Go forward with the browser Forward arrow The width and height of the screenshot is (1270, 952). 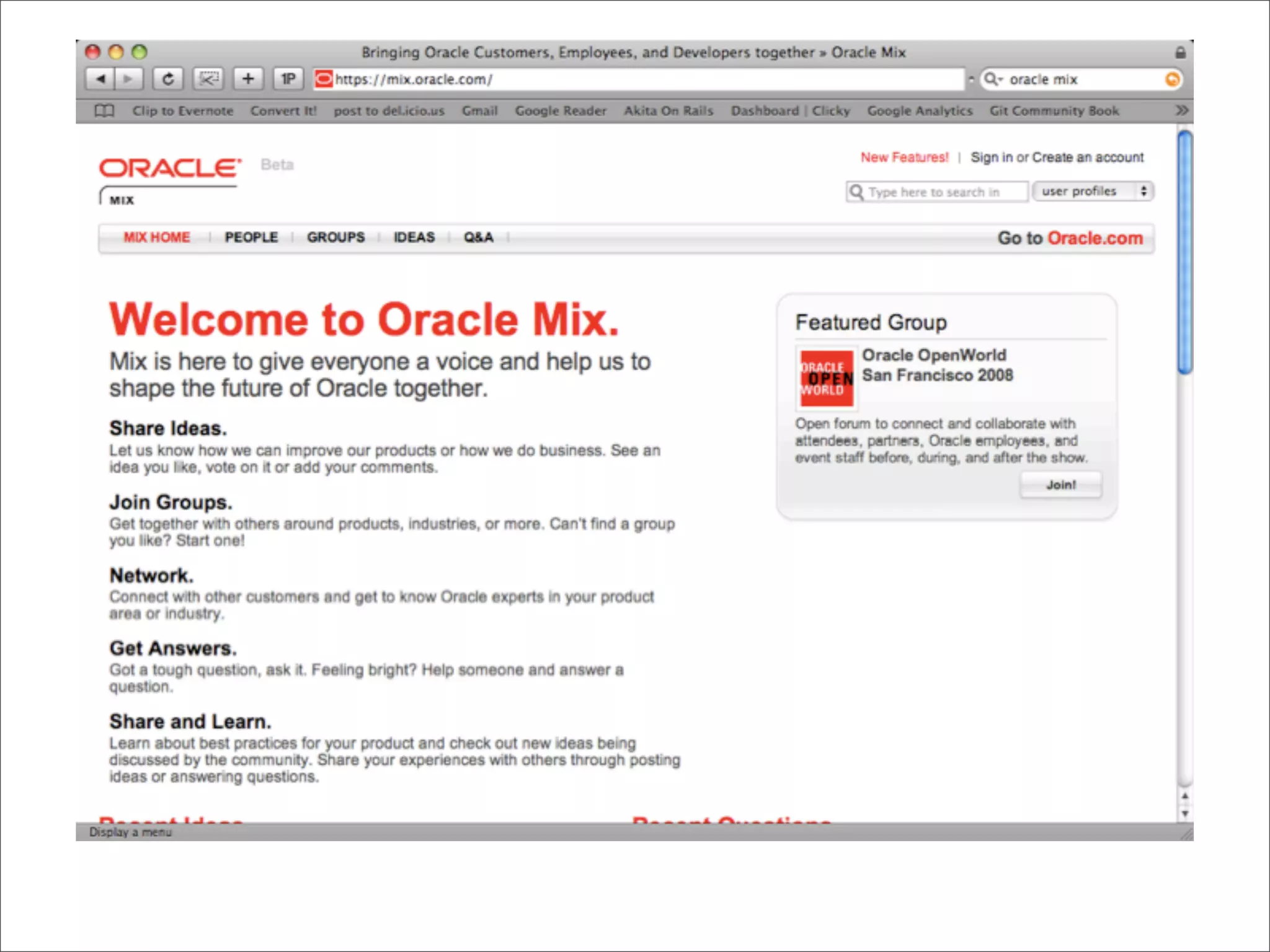click(x=129, y=79)
